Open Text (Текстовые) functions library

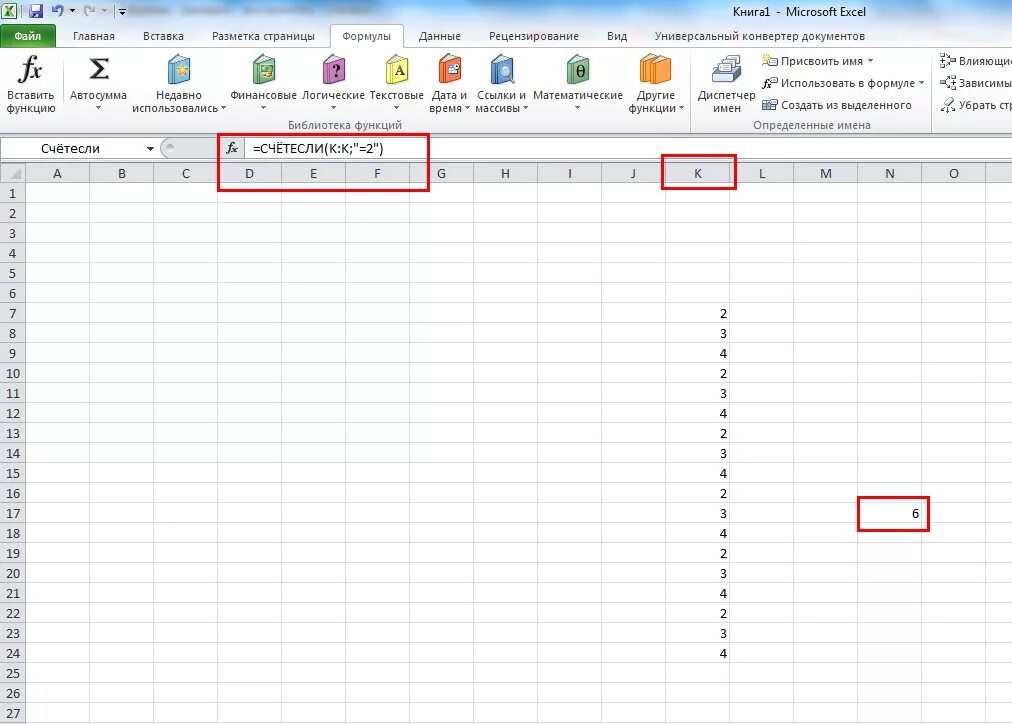tap(396, 83)
